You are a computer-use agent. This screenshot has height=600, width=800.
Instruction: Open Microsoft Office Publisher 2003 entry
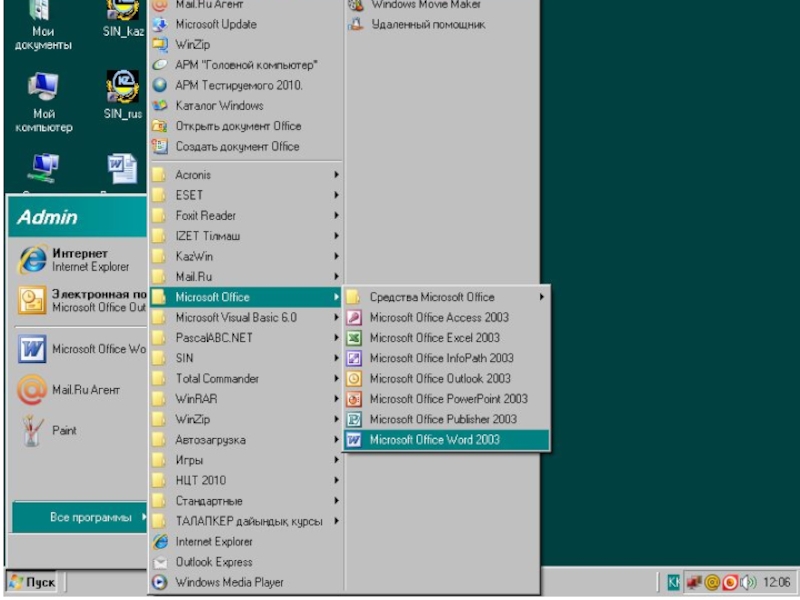pyautogui.click(x=446, y=419)
